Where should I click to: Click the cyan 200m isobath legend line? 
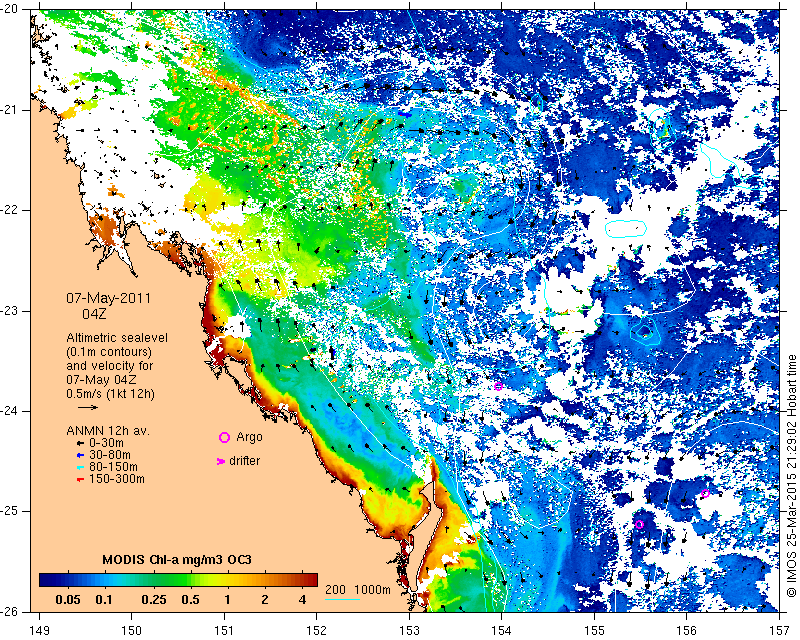pos(342,599)
